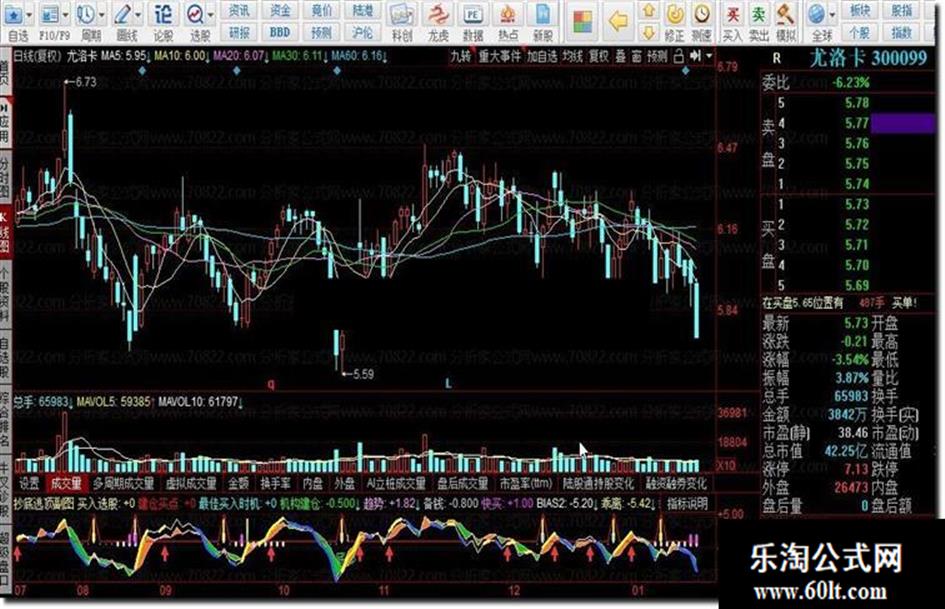945x609 pixels.
Task: Click stock title 尤洛卡 300099
Action: 868,58
